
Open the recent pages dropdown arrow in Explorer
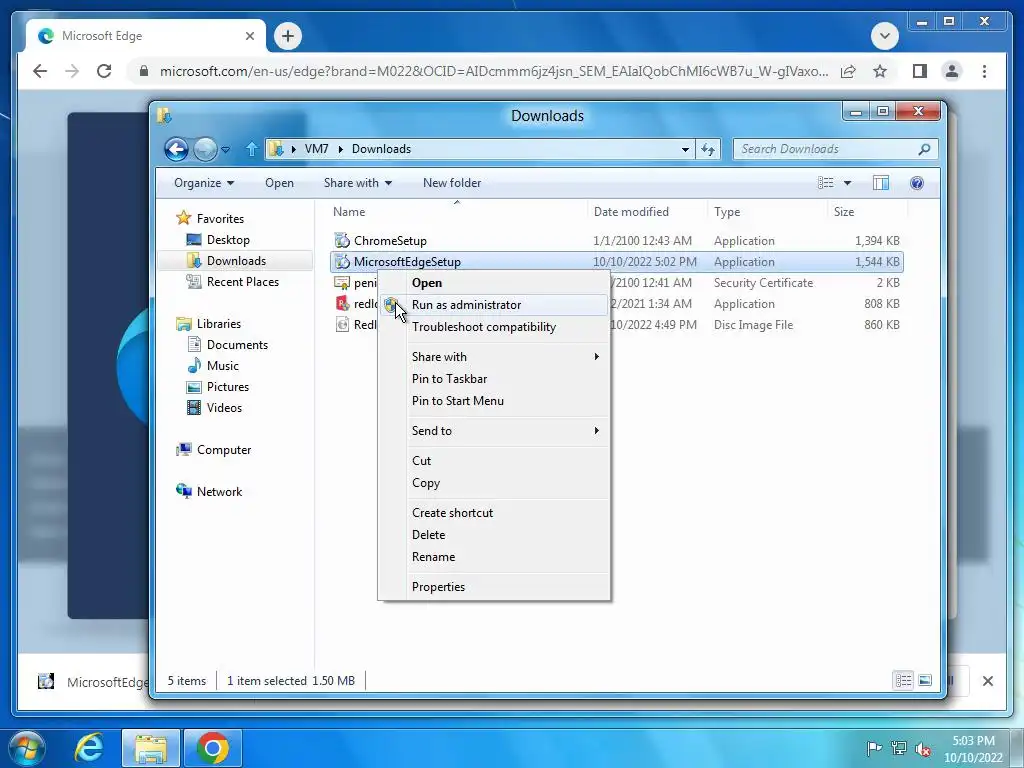point(225,150)
